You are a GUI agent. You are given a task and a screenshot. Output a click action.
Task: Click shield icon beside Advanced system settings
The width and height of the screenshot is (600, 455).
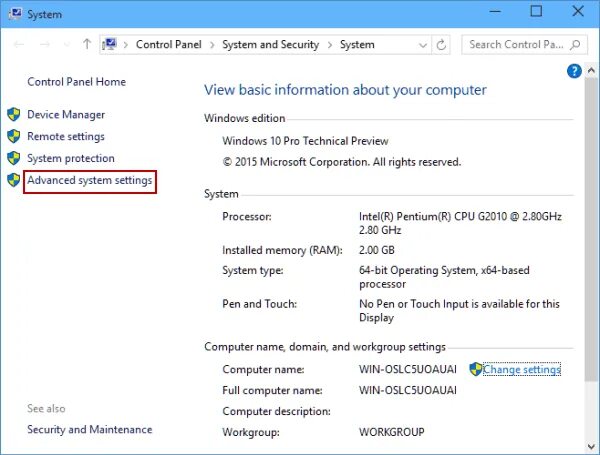point(14,180)
